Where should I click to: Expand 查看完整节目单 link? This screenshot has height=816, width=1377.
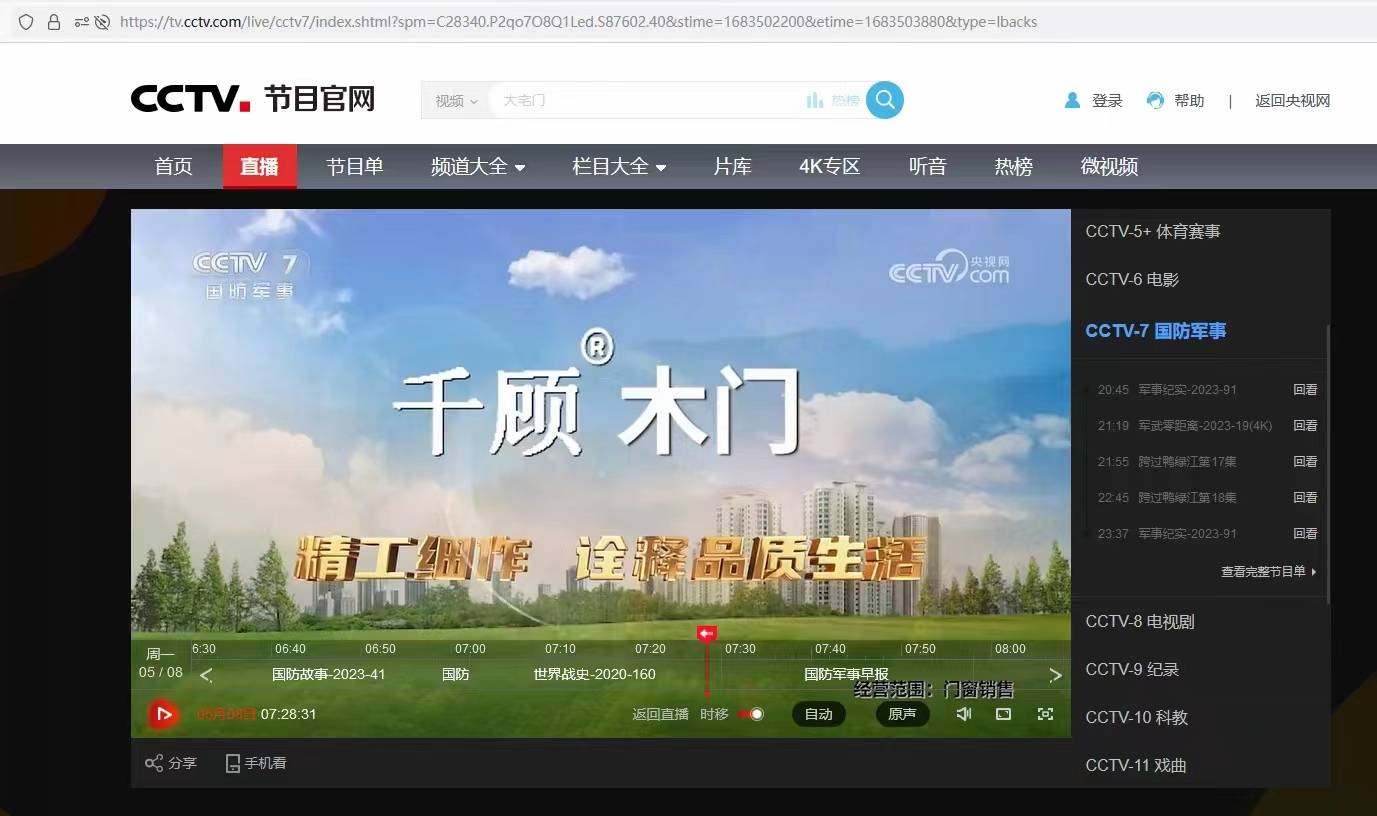click(1268, 572)
